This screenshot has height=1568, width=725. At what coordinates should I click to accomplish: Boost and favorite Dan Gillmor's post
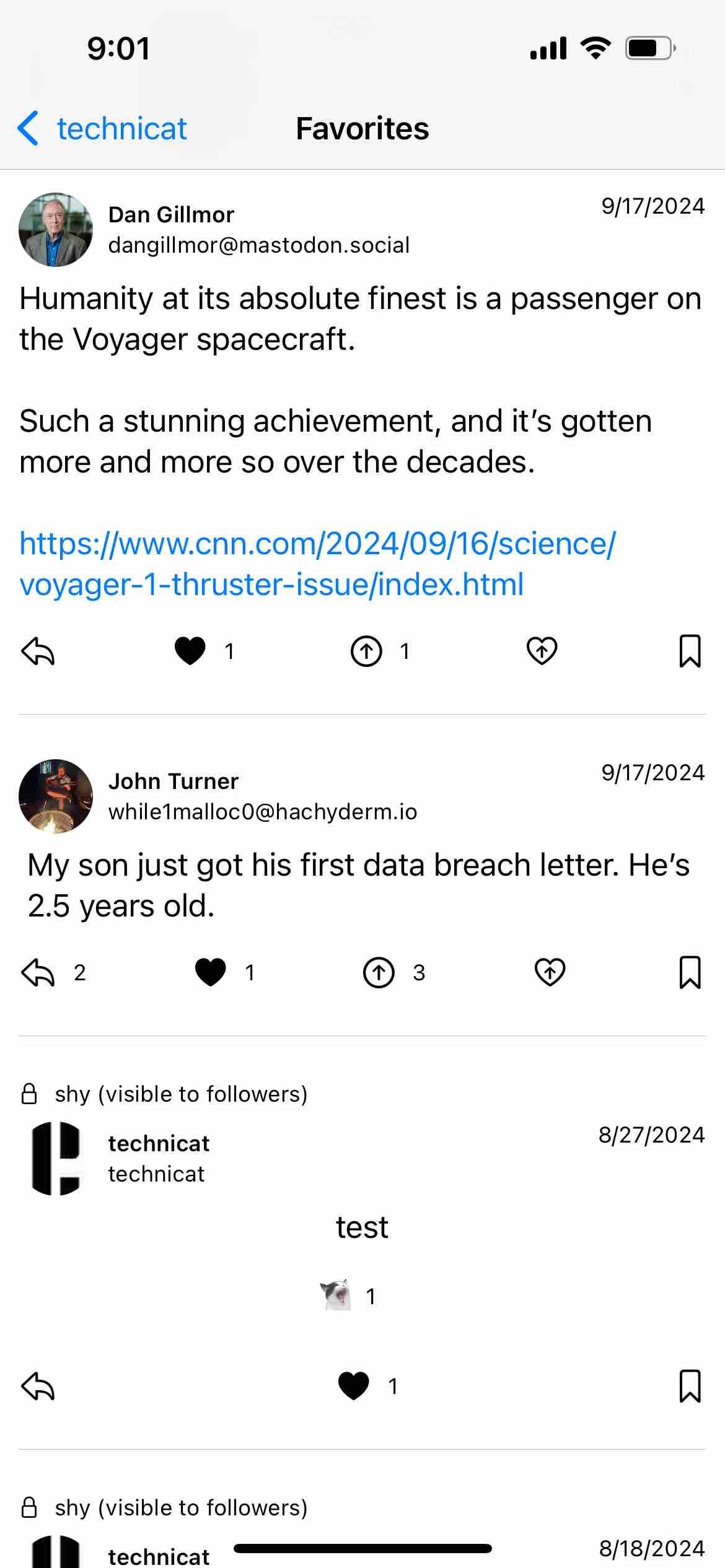(542, 651)
